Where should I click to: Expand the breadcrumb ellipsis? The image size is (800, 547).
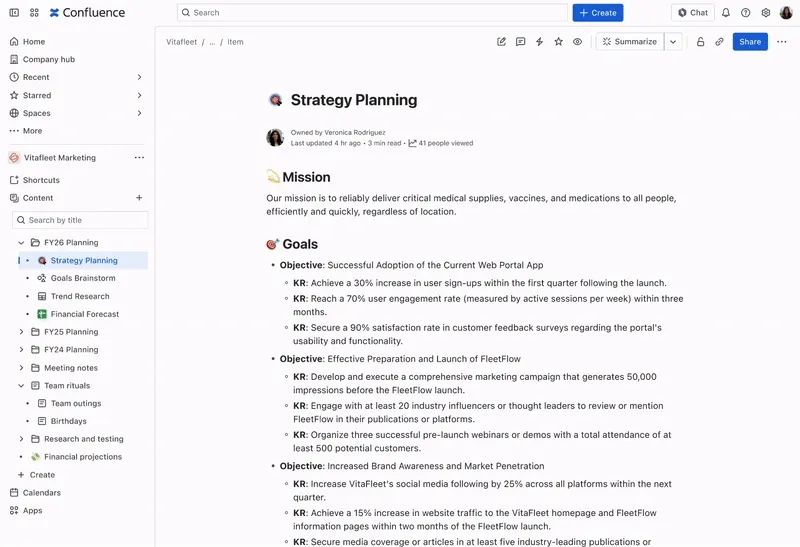coord(212,42)
